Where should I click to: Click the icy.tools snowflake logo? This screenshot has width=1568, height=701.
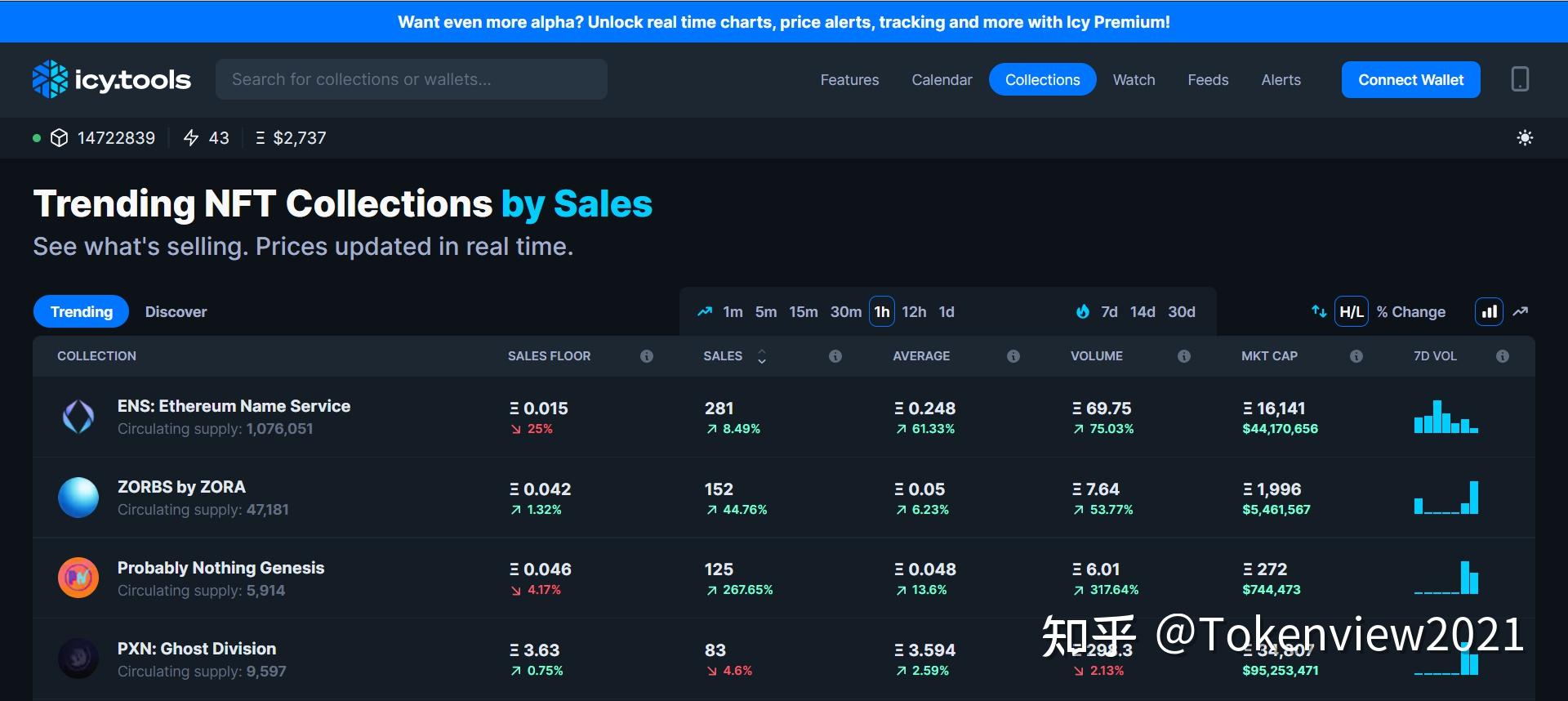click(x=50, y=79)
